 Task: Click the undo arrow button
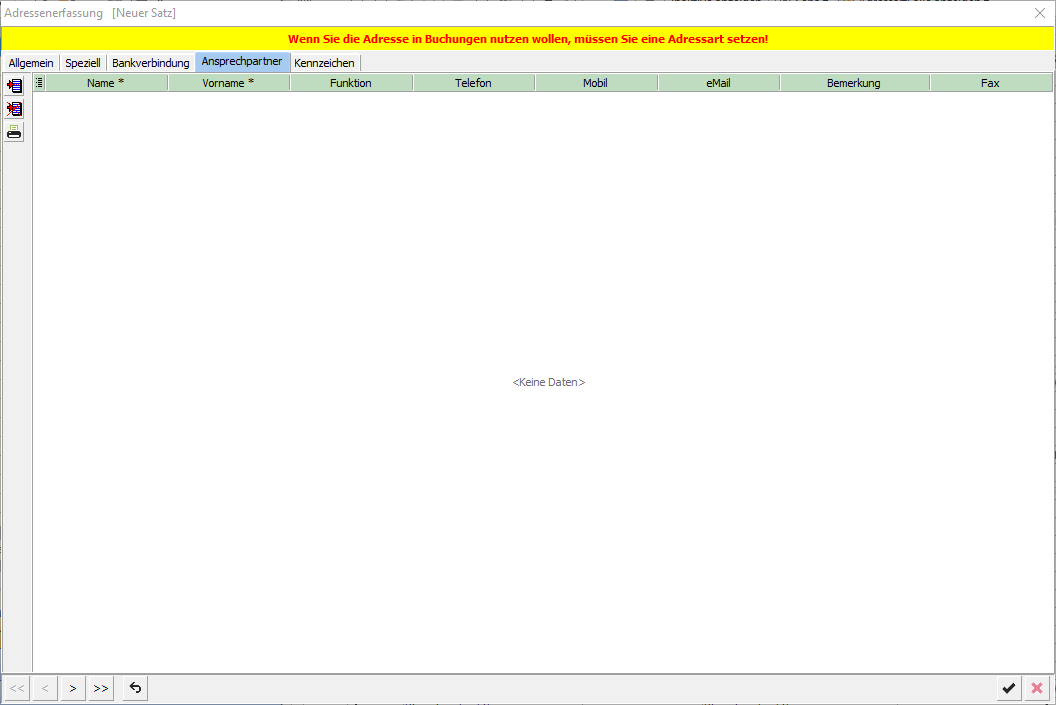click(x=136, y=688)
